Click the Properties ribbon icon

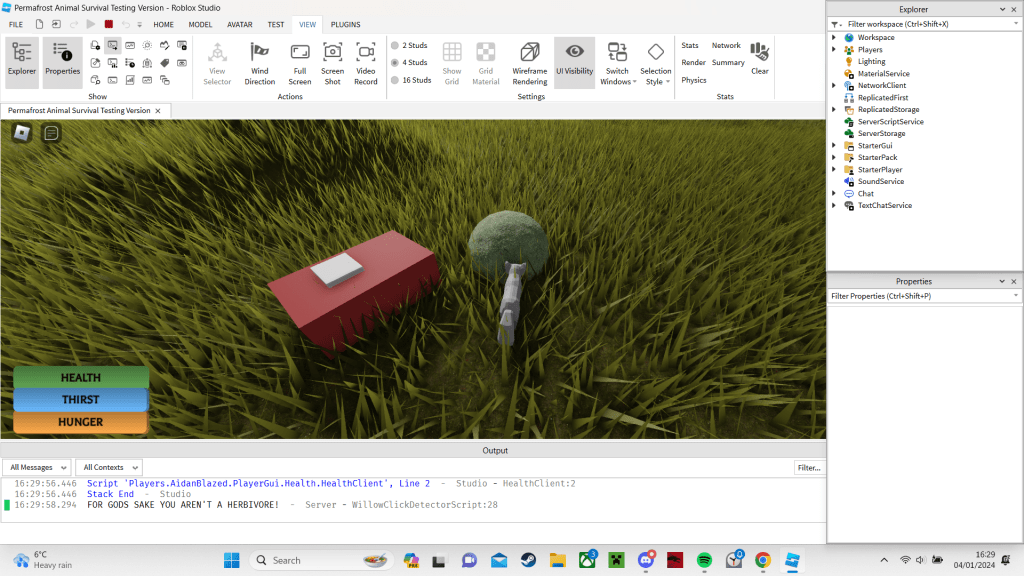[x=62, y=62]
